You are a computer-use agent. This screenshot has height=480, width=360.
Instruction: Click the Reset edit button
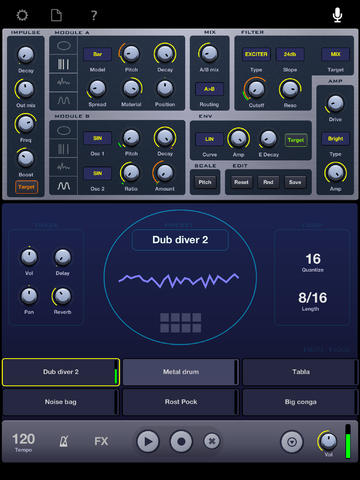241,182
